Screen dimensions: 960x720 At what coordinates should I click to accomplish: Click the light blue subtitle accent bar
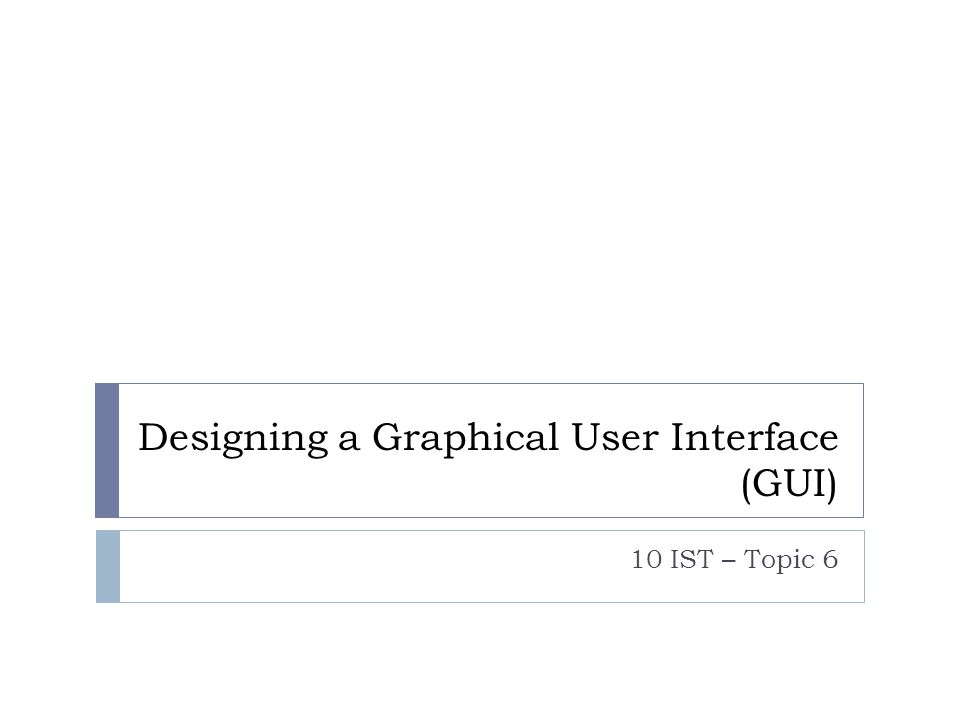click(x=108, y=566)
